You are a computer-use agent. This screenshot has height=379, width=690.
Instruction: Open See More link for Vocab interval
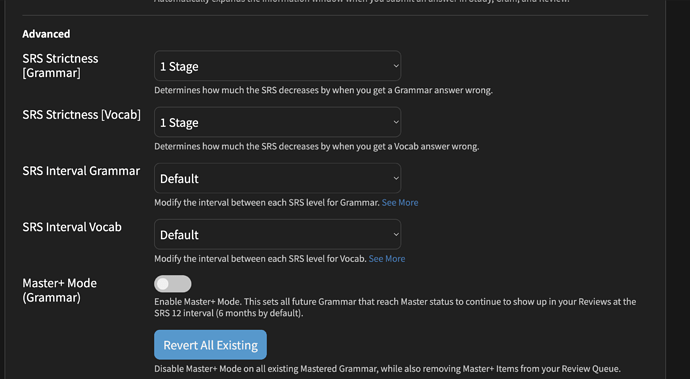[387, 259]
